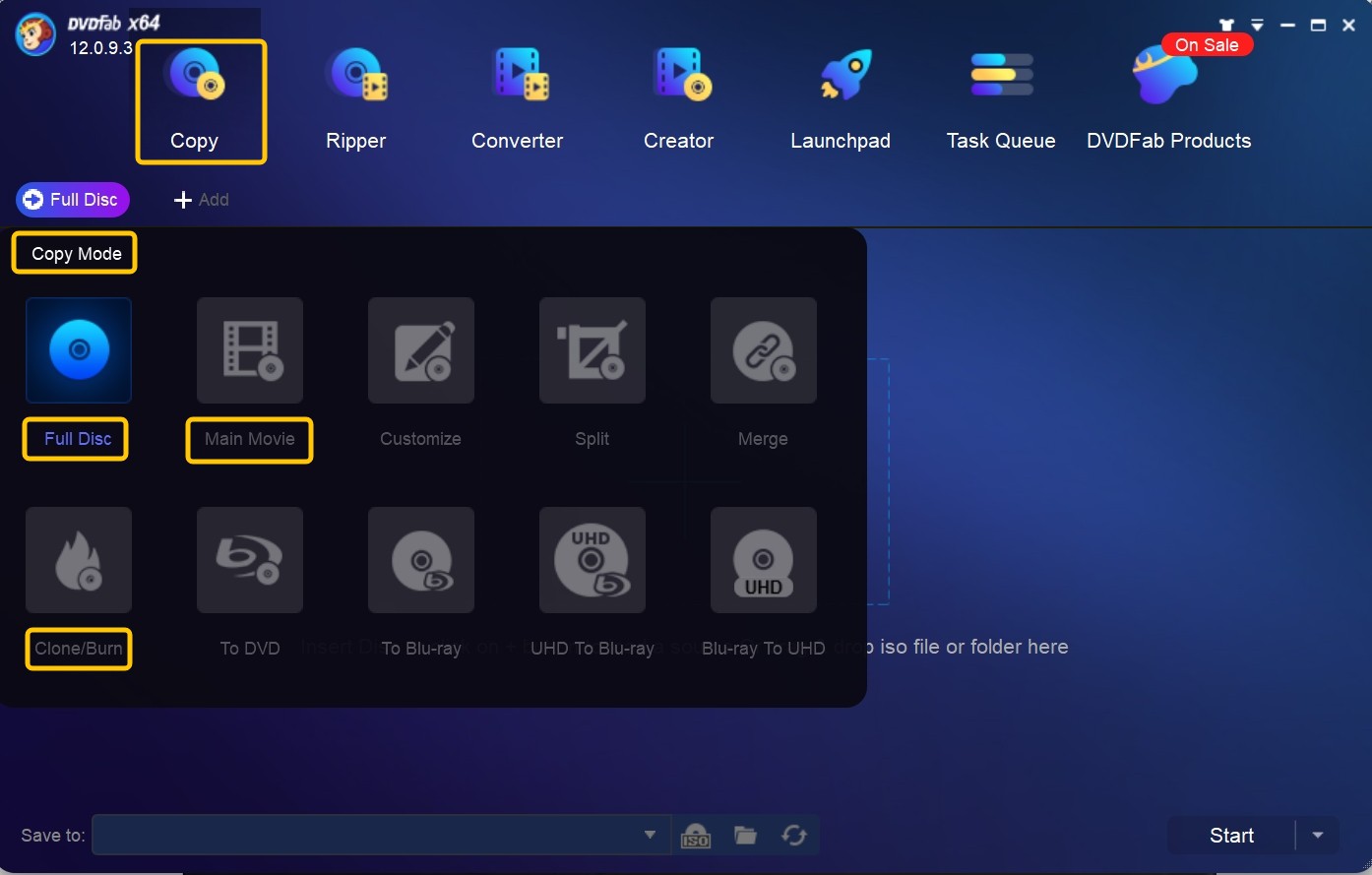
Task: Click the Start button
Action: point(1231,836)
